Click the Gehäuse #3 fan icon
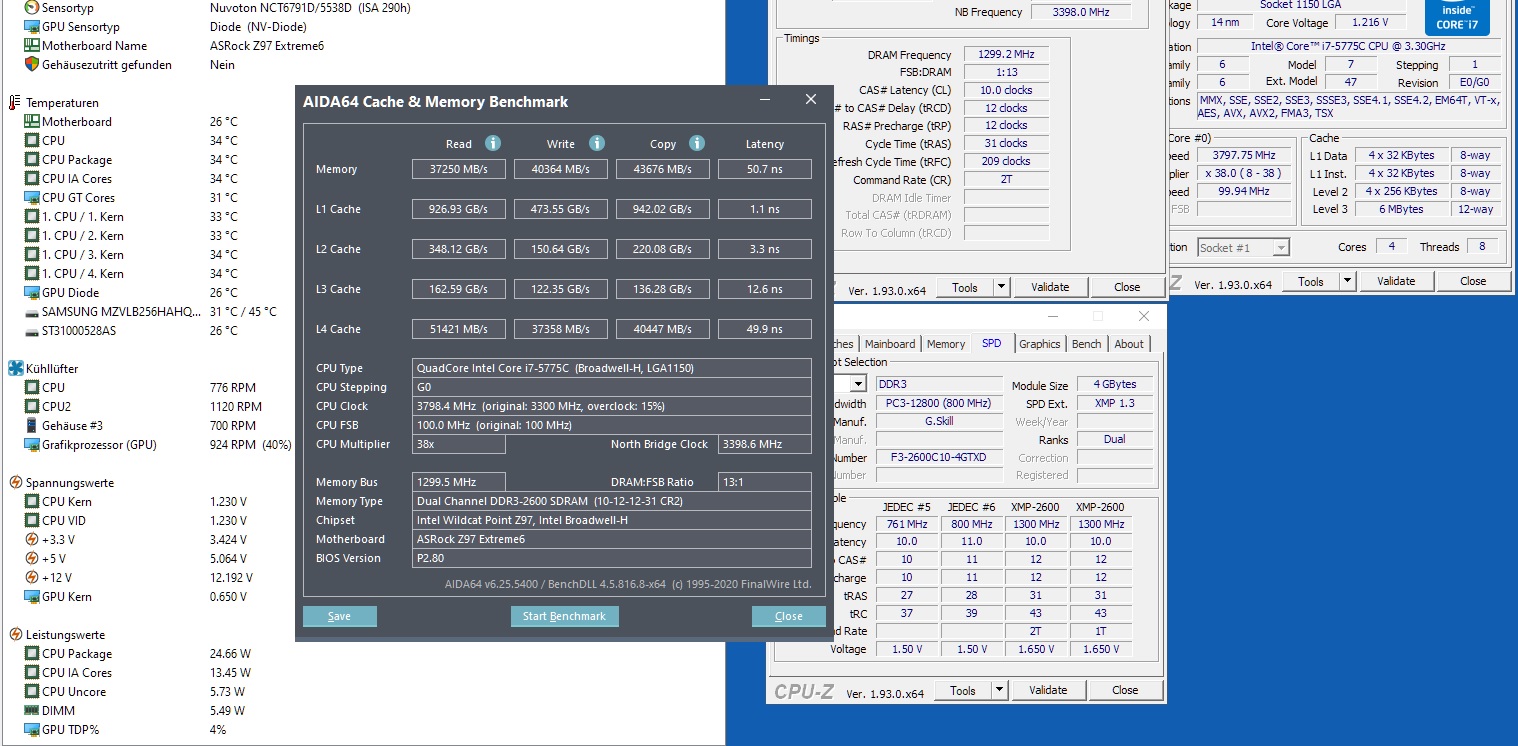The height and width of the screenshot is (746, 1518). pos(32,425)
